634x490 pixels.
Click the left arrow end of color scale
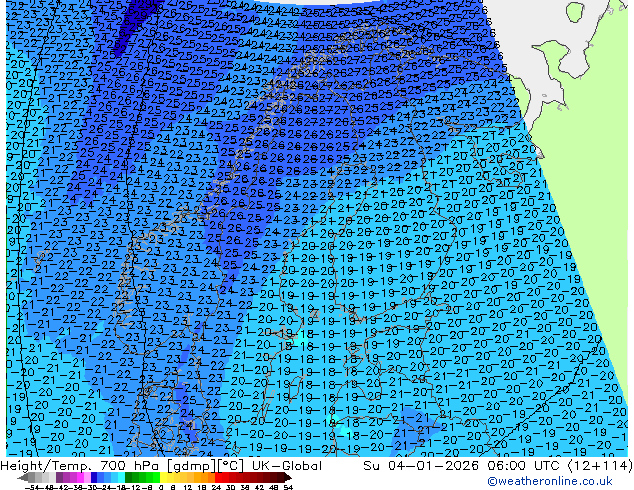tap(23, 477)
